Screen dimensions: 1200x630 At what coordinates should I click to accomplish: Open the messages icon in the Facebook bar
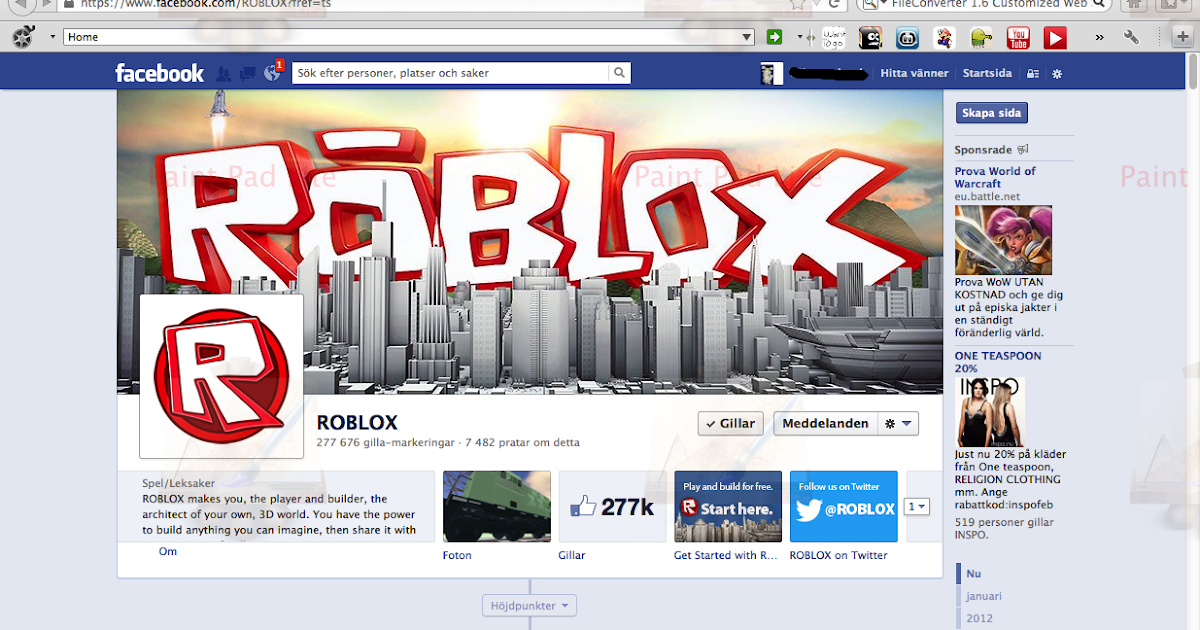247,73
